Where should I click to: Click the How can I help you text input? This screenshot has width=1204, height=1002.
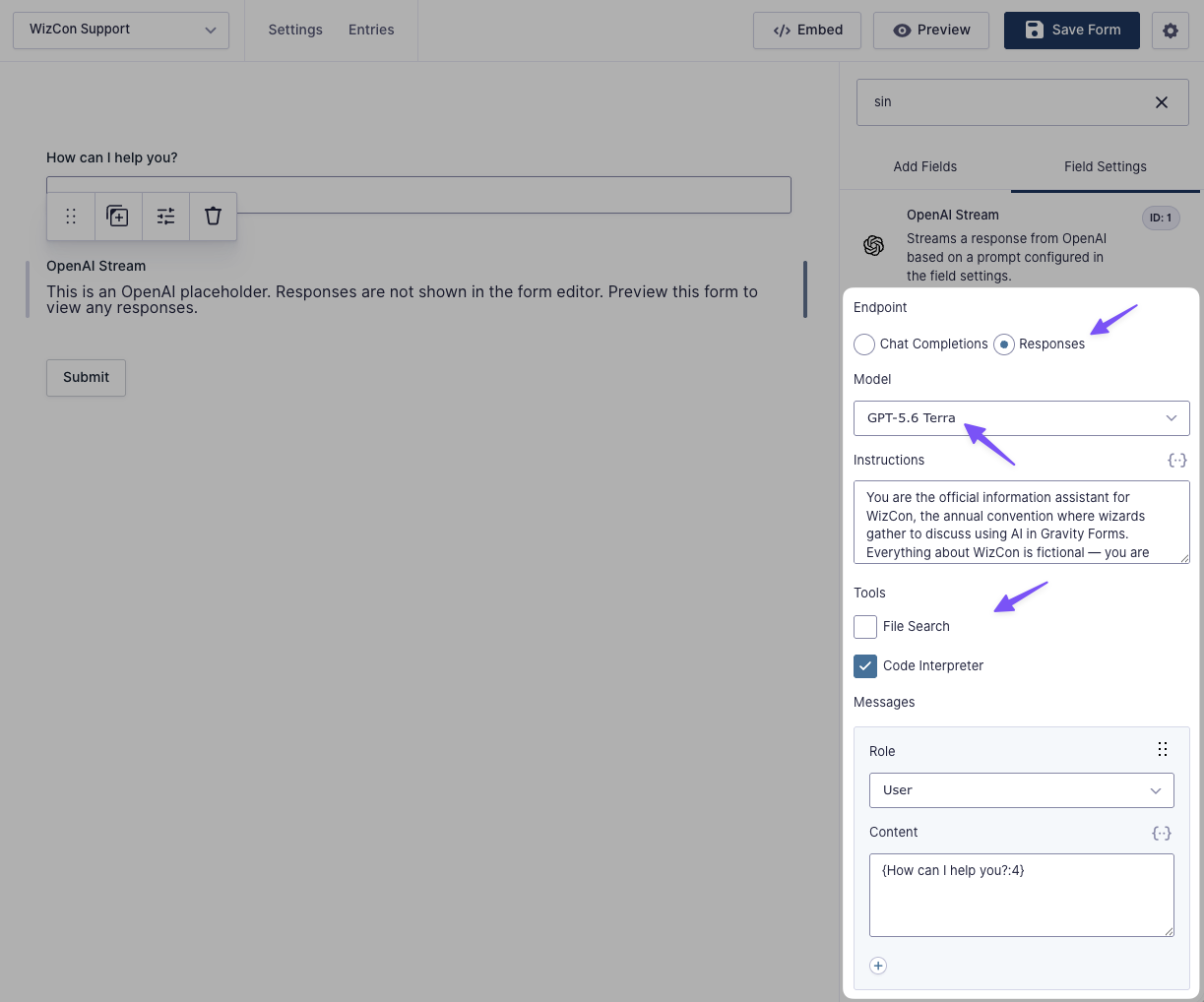coord(418,195)
